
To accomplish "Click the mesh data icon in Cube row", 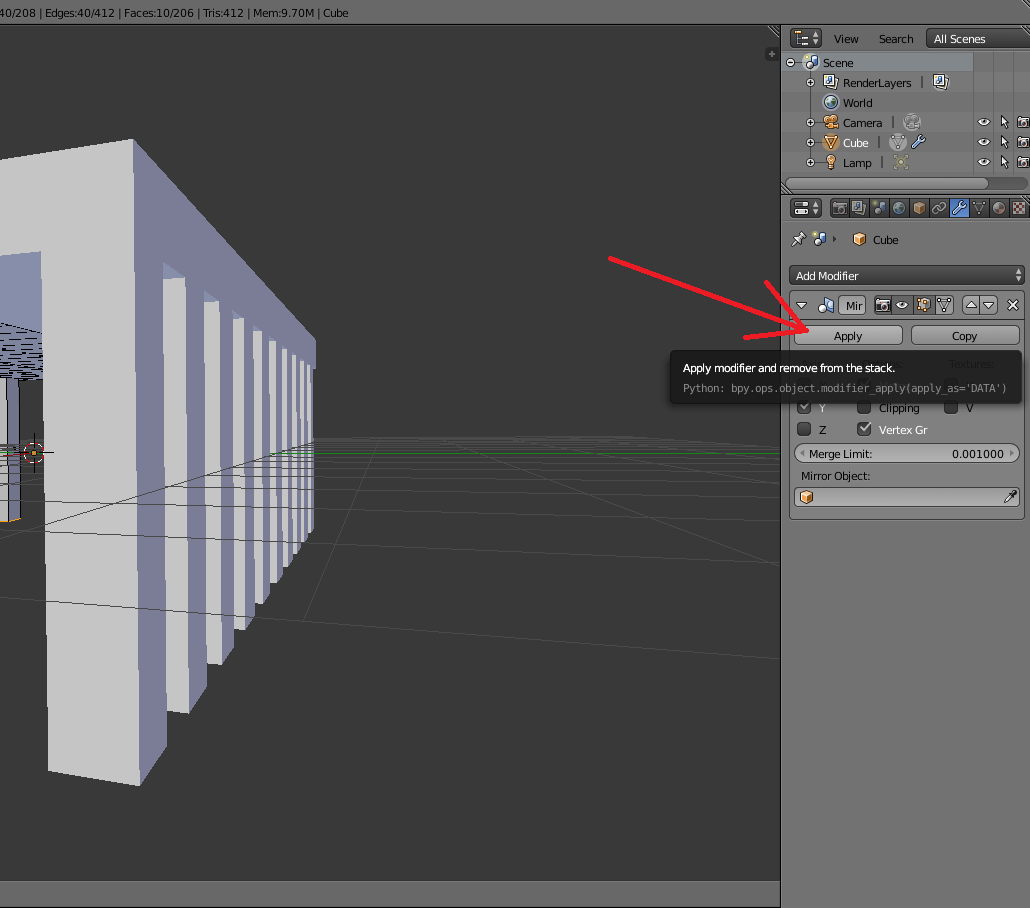I will point(898,142).
